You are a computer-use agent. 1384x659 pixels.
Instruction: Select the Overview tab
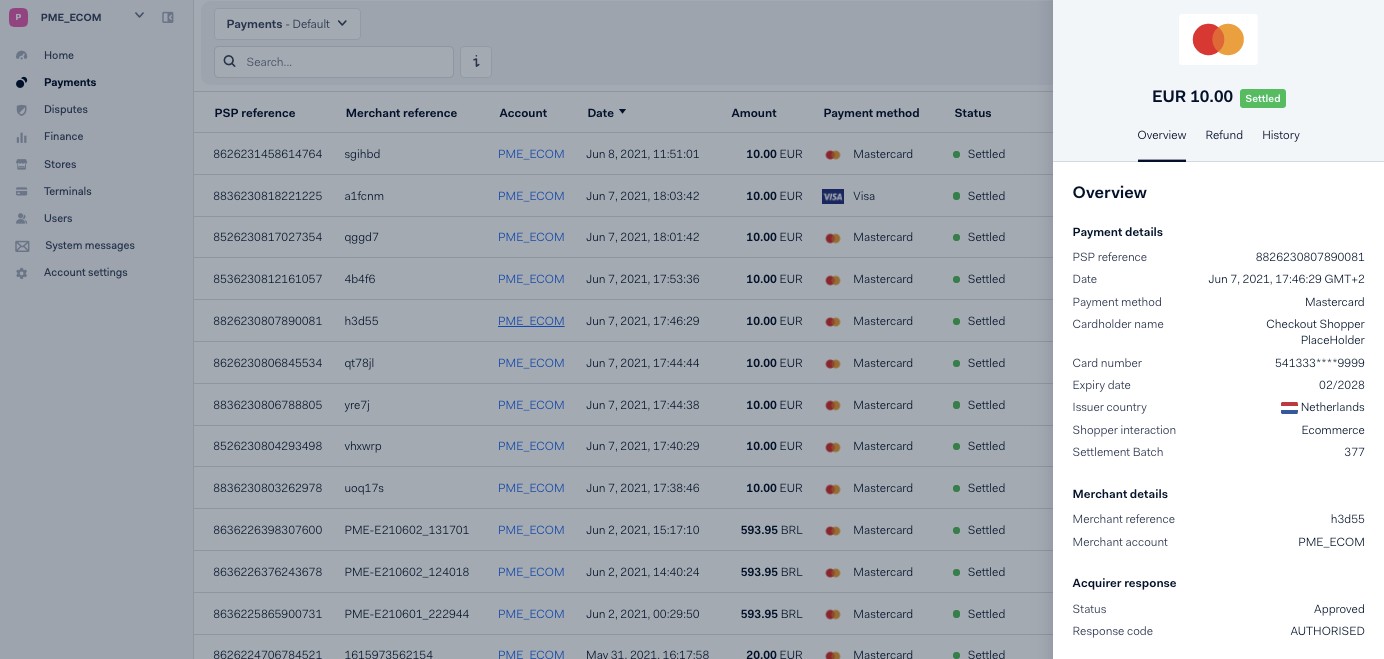(x=1161, y=135)
